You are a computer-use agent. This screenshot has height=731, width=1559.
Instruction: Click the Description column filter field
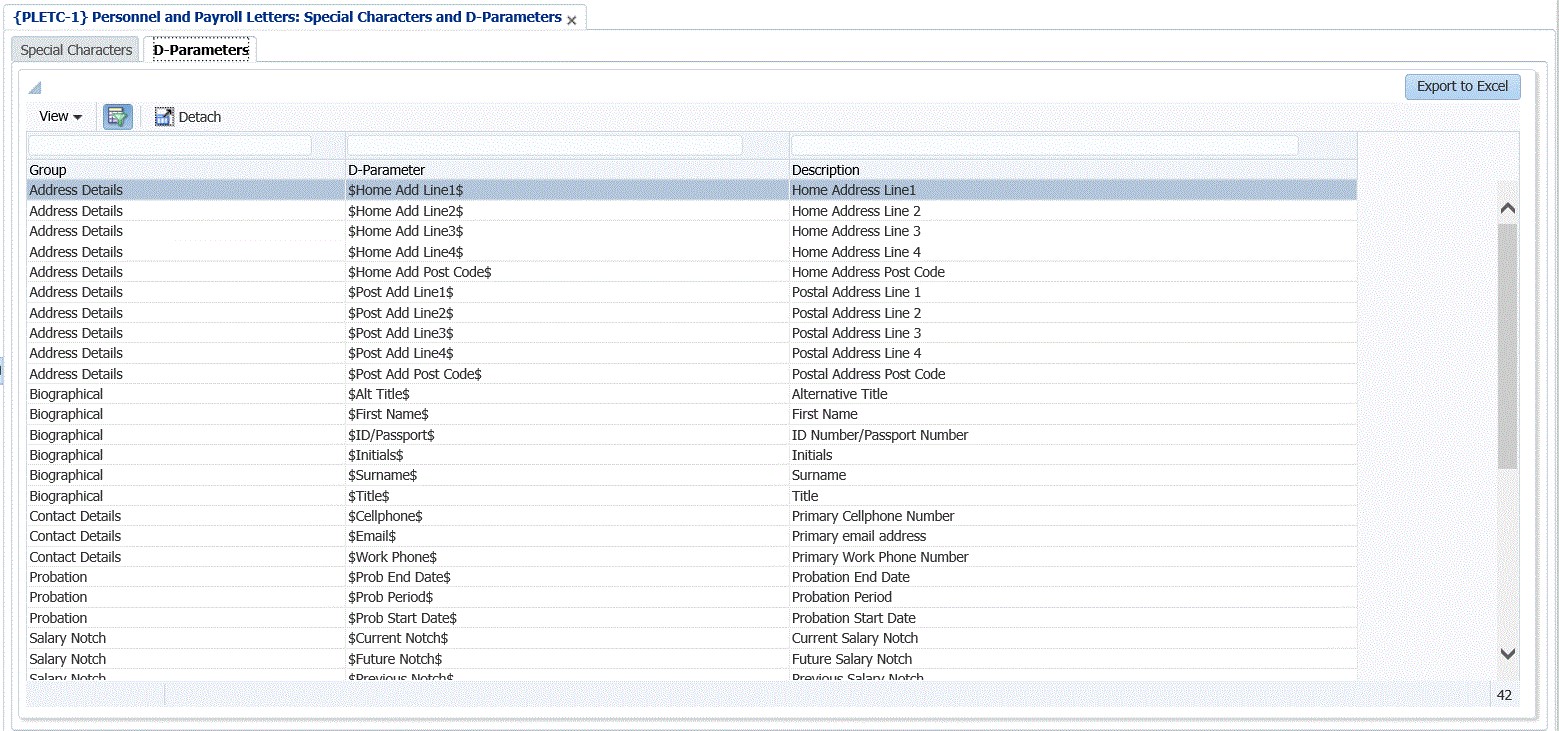(x=1044, y=146)
